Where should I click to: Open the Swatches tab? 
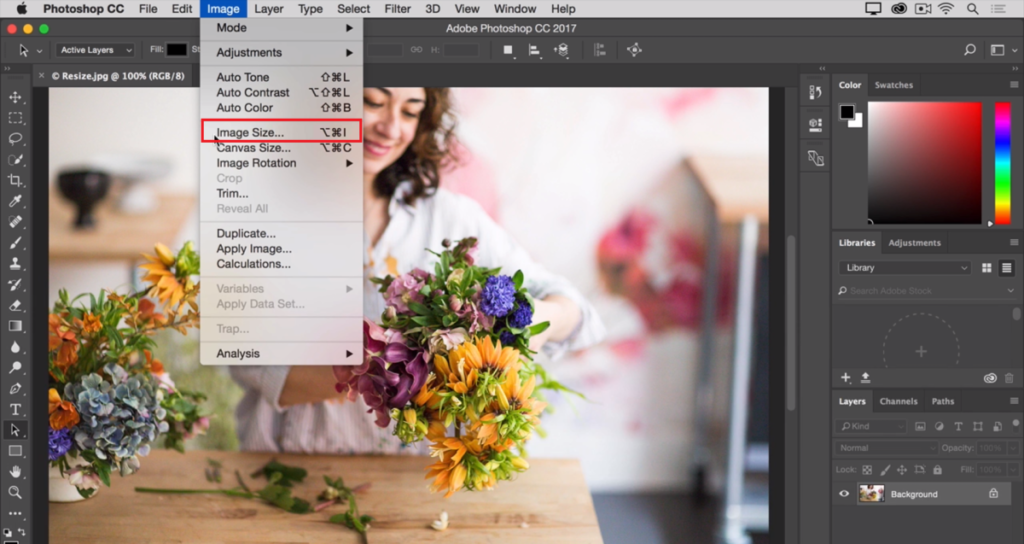point(893,85)
